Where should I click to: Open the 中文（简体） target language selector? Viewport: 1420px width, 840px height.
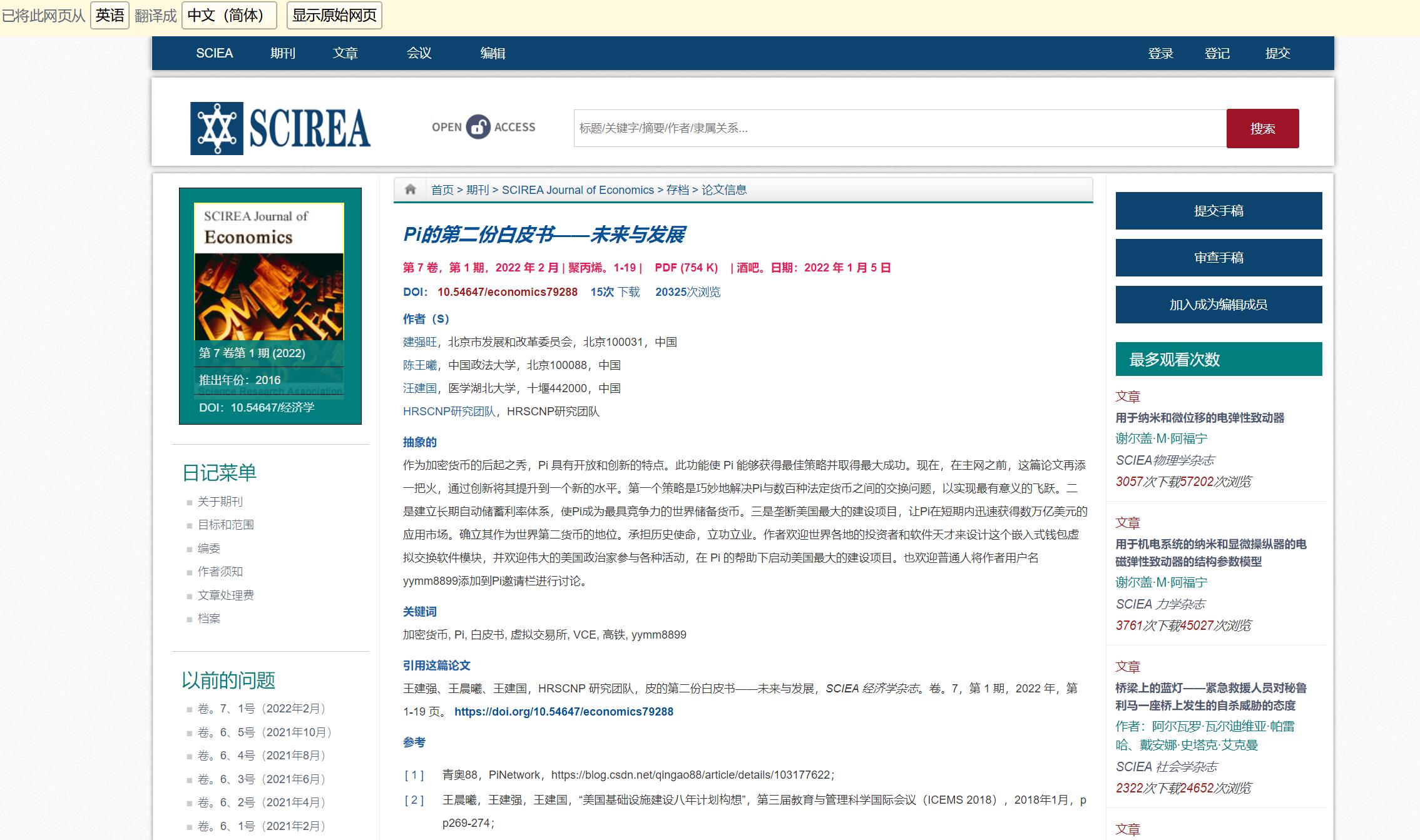(x=229, y=15)
